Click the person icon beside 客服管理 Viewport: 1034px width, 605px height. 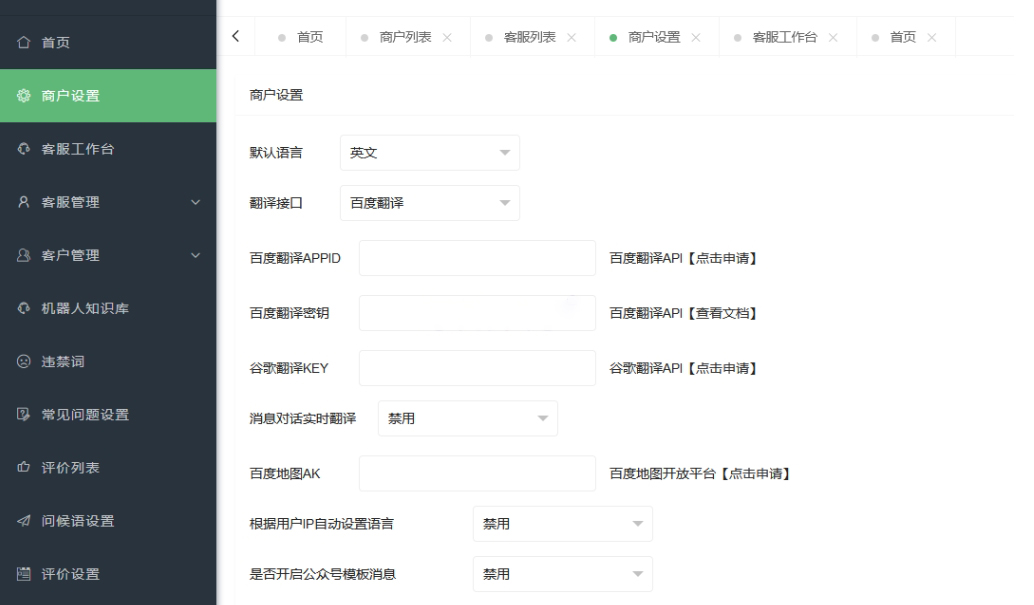click(24, 202)
